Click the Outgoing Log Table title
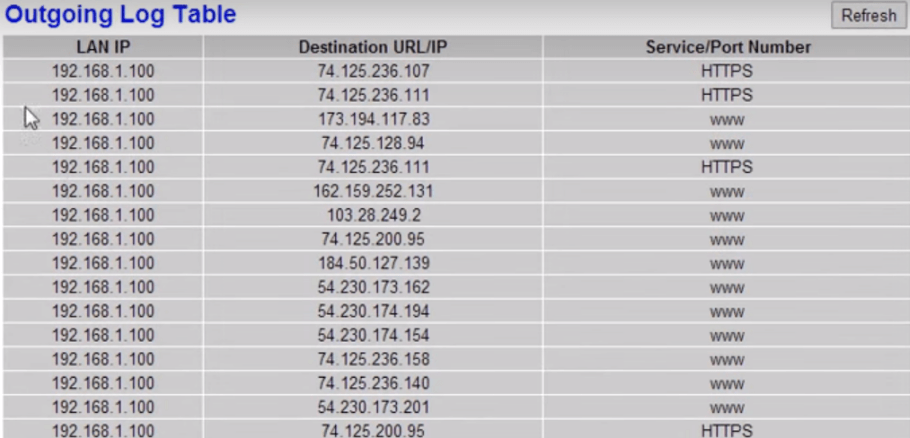910x438 pixels. coord(120,15)
